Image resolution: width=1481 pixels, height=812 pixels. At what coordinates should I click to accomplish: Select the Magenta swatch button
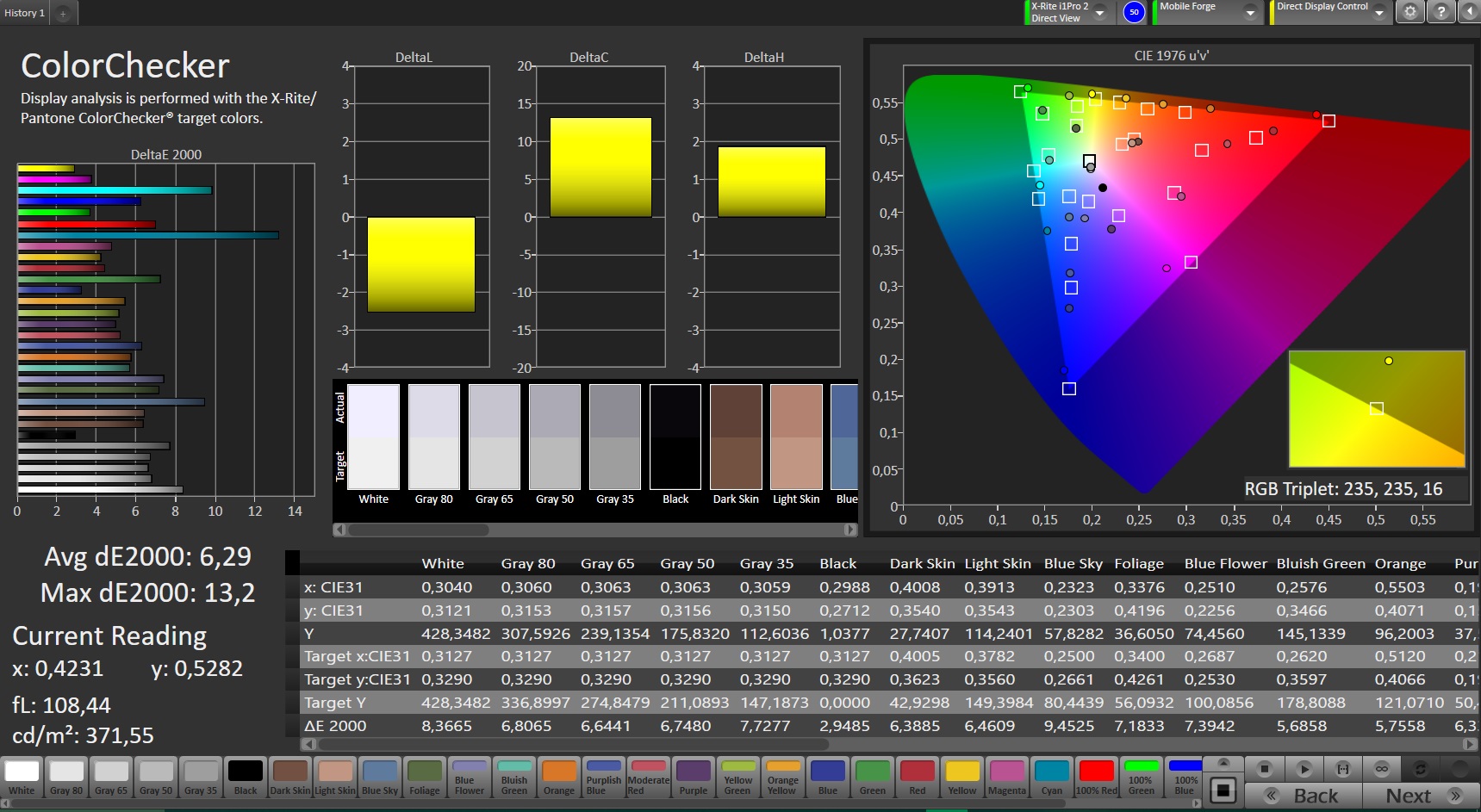point(1007,777)
